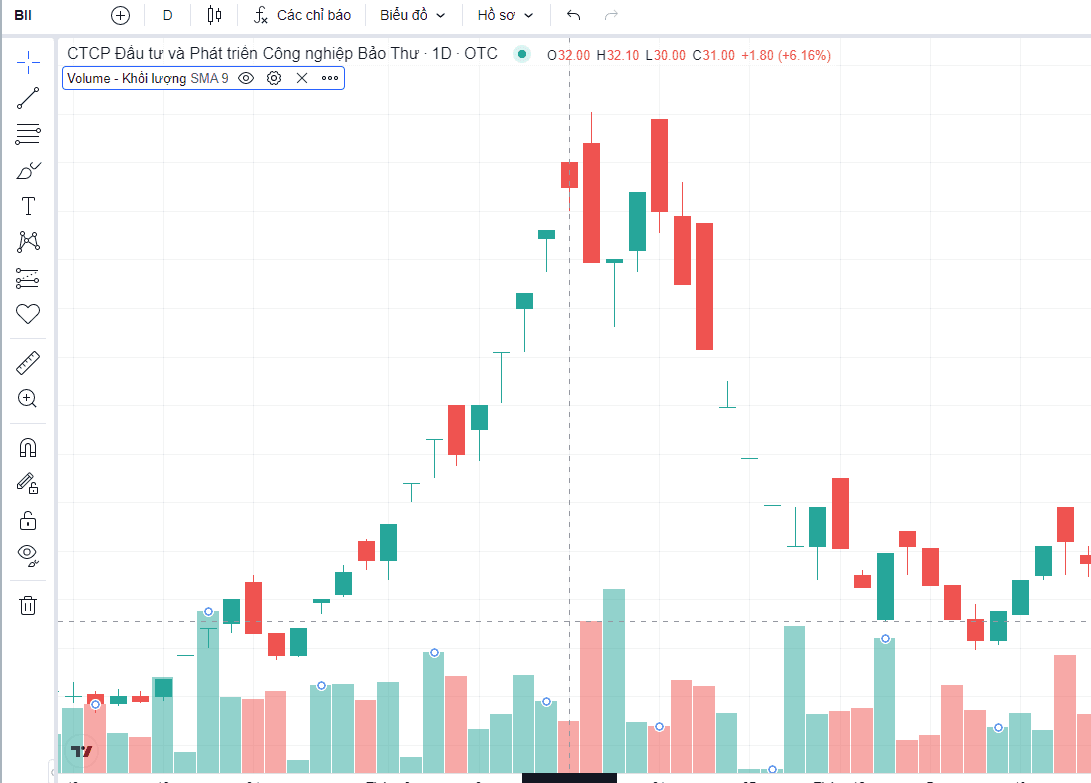The image size is (1091, 783).
Task: Open more options for Volume indicator
Action: tap(330, 78)
